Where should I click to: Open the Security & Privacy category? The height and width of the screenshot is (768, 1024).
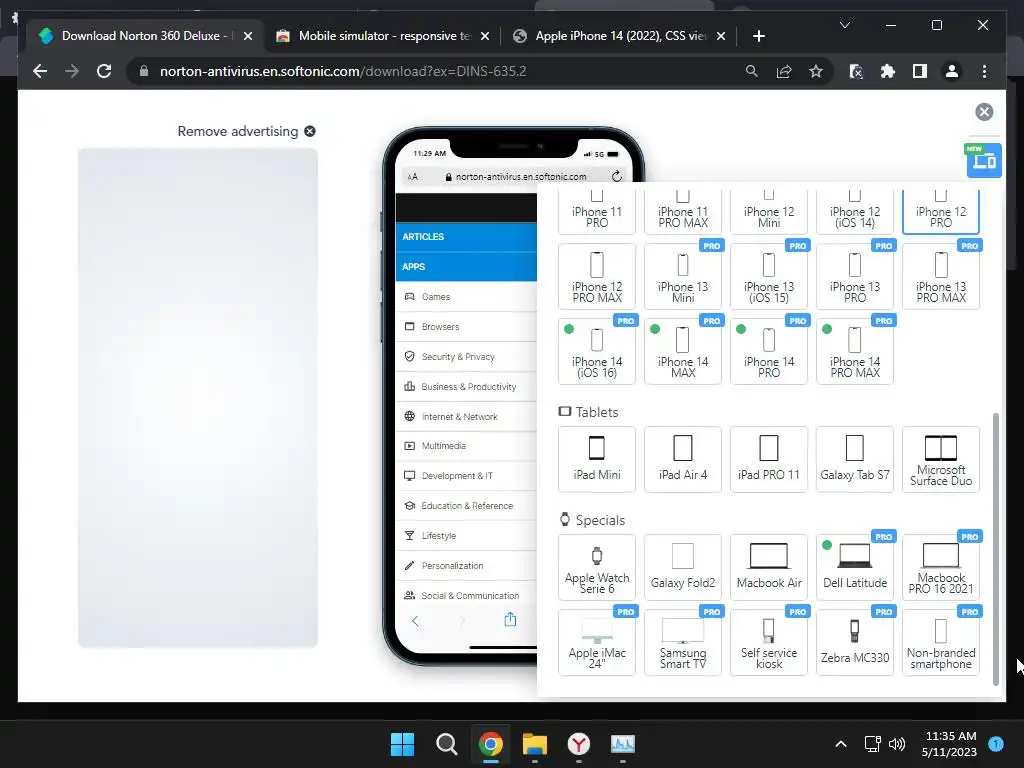466,357
